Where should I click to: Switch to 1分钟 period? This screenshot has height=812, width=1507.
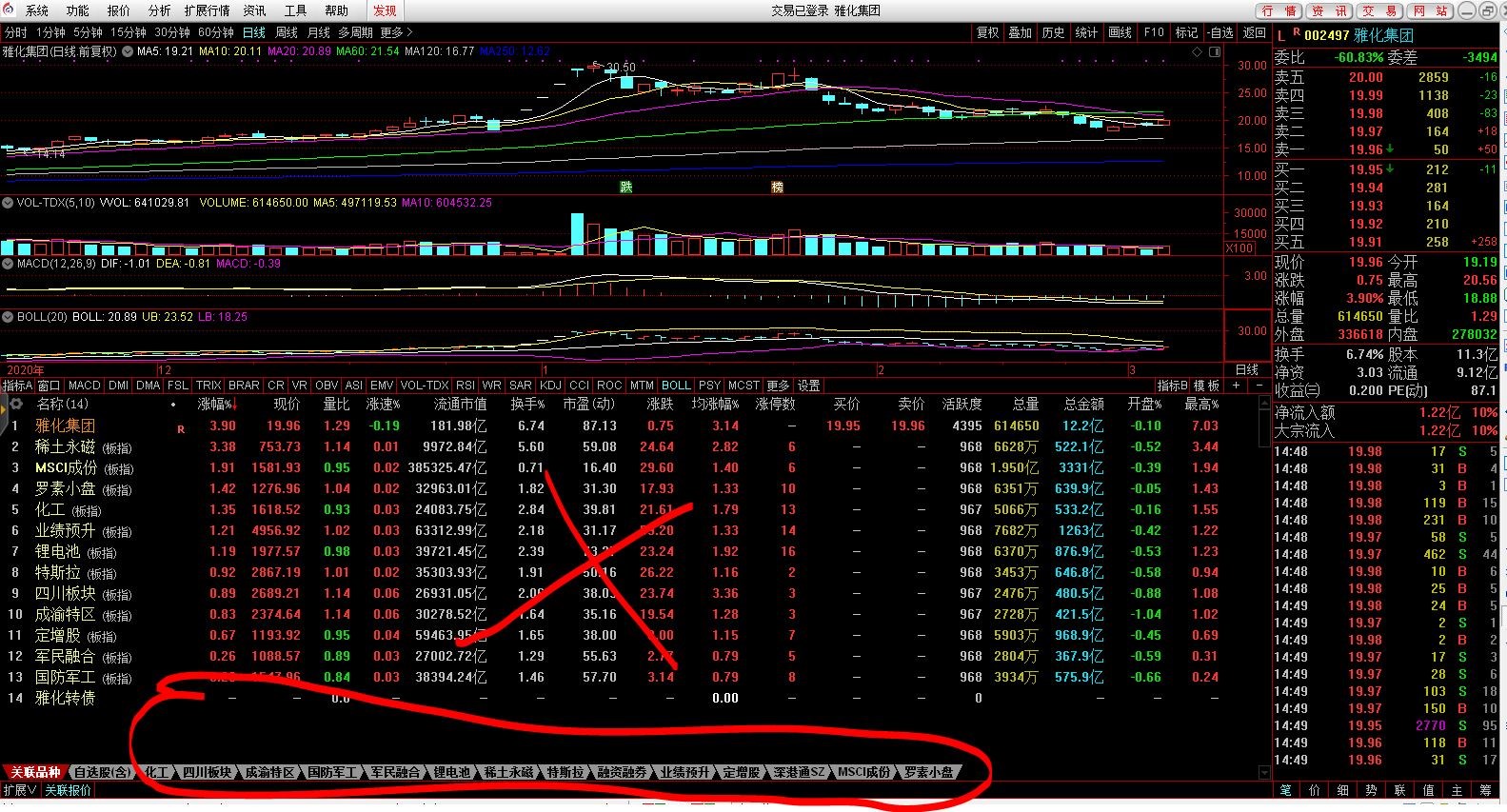(x=50, y=32)
